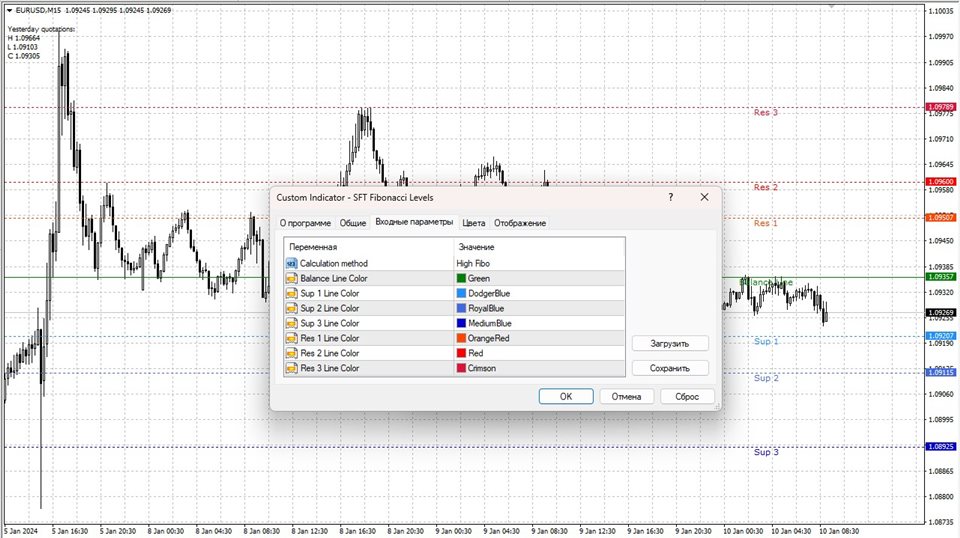Switch to the Общие tab

353,223
